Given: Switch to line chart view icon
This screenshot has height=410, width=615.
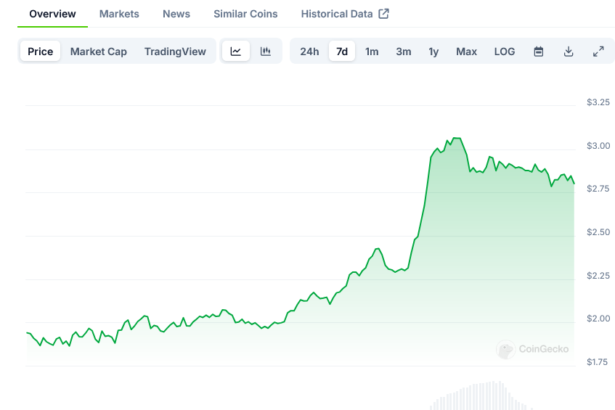Looking at the screenshot, I should (x=235, y=51).
